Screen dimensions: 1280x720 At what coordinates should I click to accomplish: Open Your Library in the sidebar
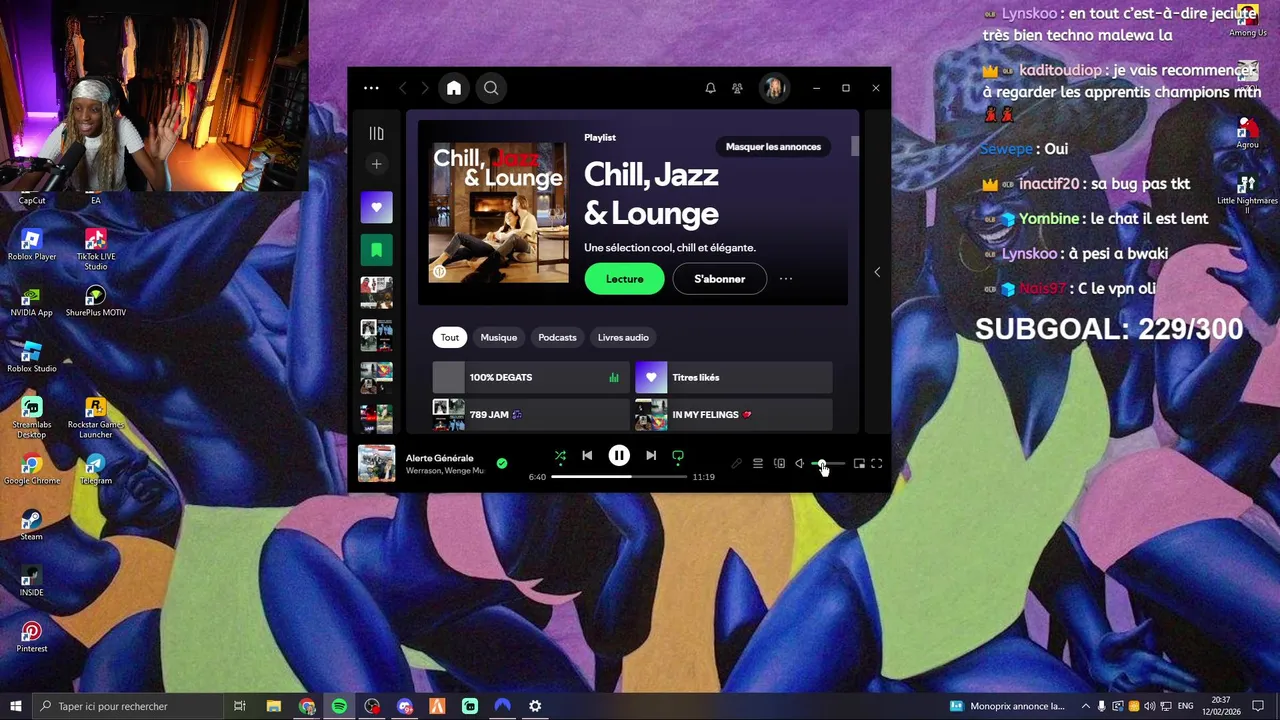(x=376, y=133)
